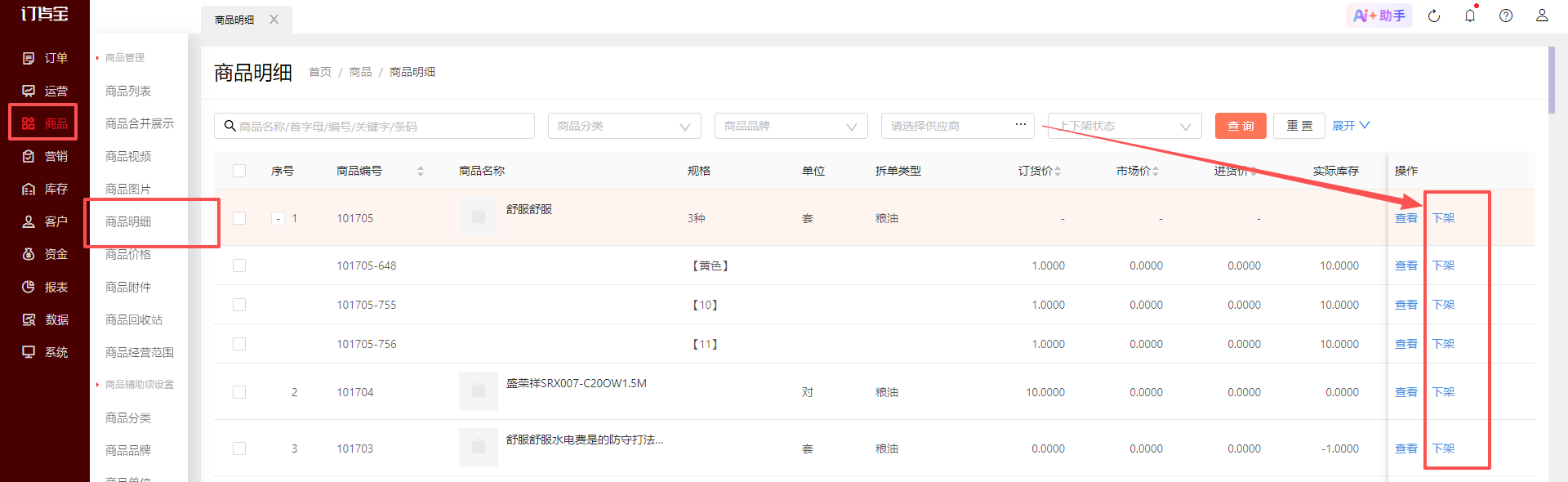
Task: Click 下架 for product 101704
Action: (1444, 392)
